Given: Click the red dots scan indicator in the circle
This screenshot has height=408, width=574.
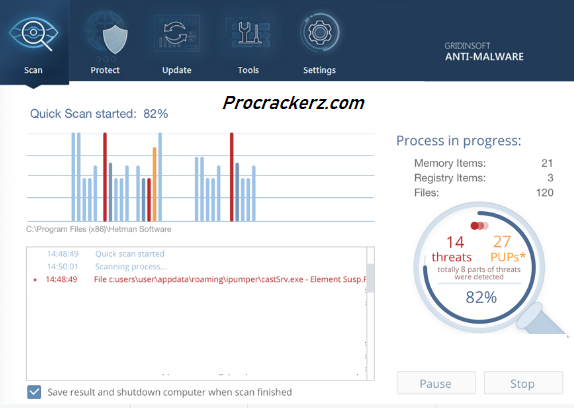Looking at the screenshot, I should 480,226.
